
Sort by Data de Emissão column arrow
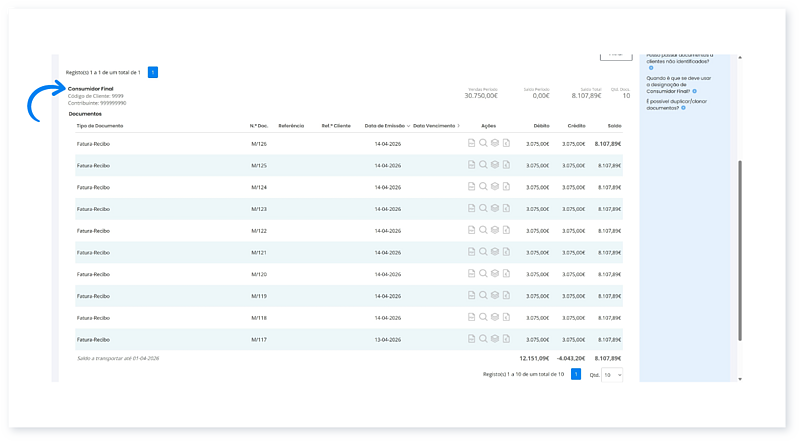click(x=408, y=126)
